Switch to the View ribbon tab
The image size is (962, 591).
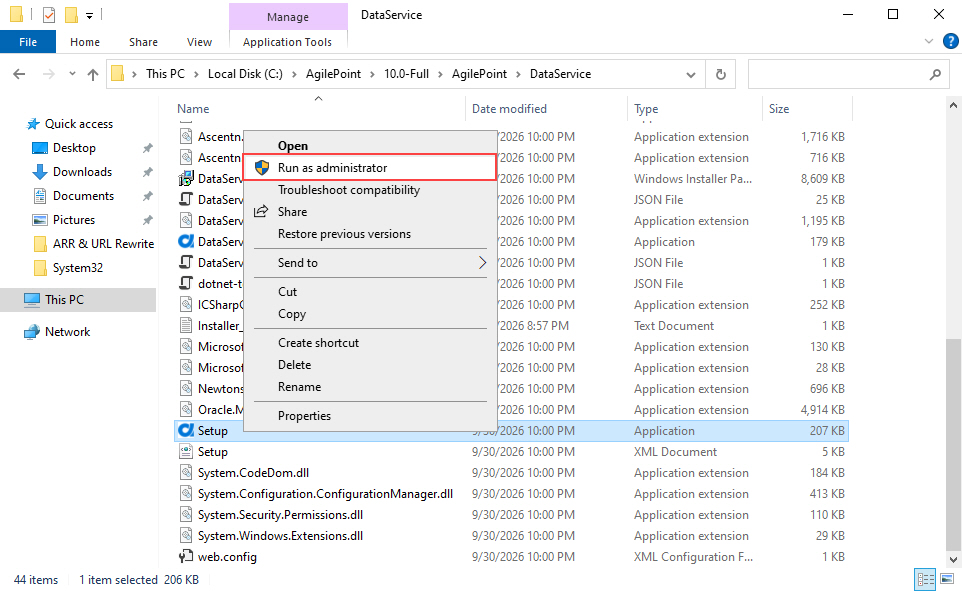(x=199, y=42)
